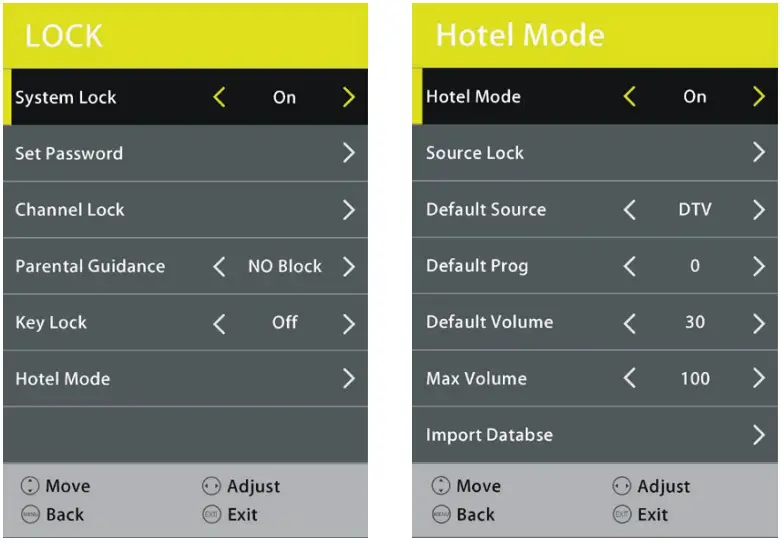Toggle Key Lock using its right arrow
This screenshot has width=782, height=543.
tap(348, 323)
